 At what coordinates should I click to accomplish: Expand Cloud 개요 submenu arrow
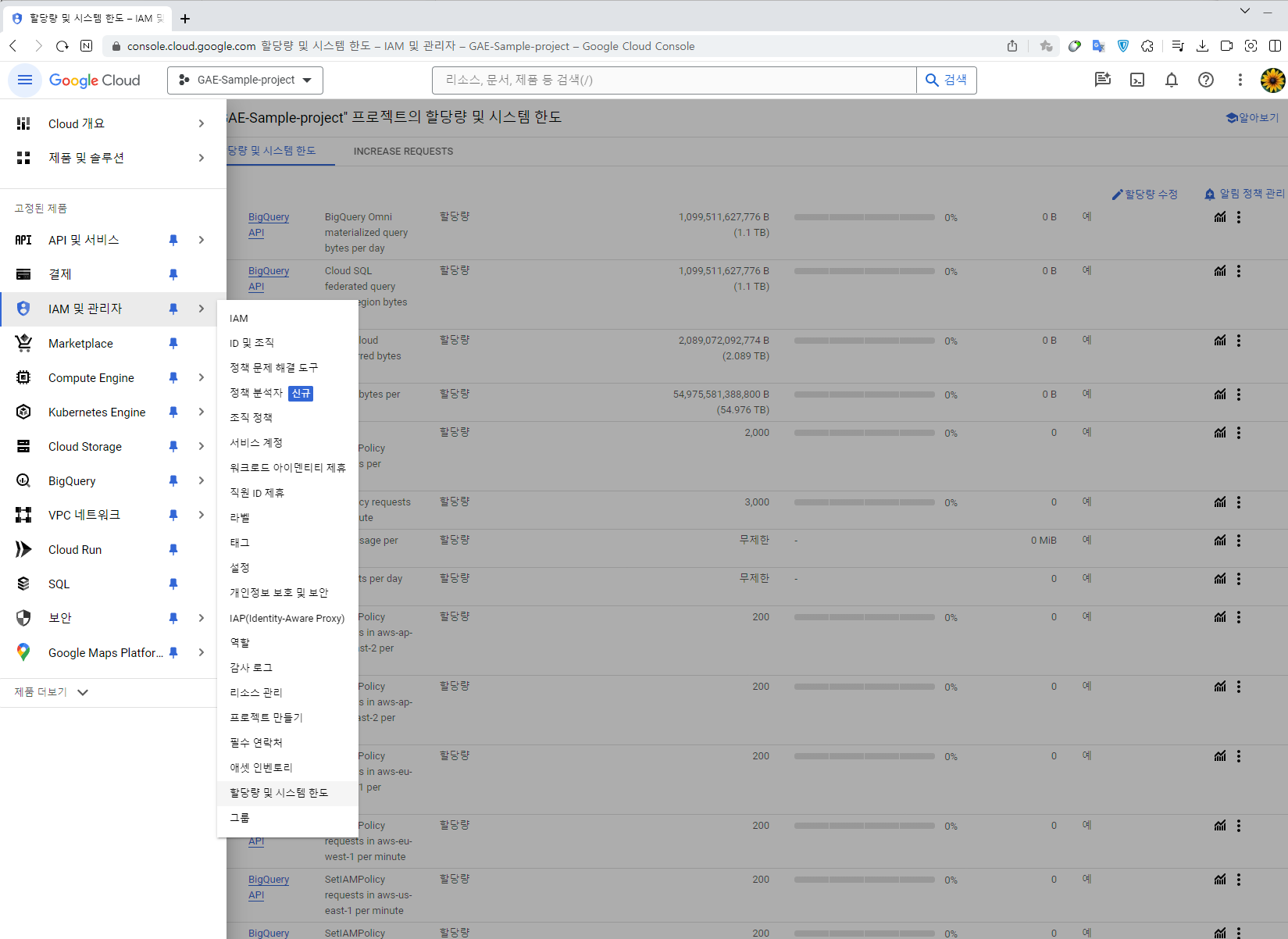(x=202, y=123)
